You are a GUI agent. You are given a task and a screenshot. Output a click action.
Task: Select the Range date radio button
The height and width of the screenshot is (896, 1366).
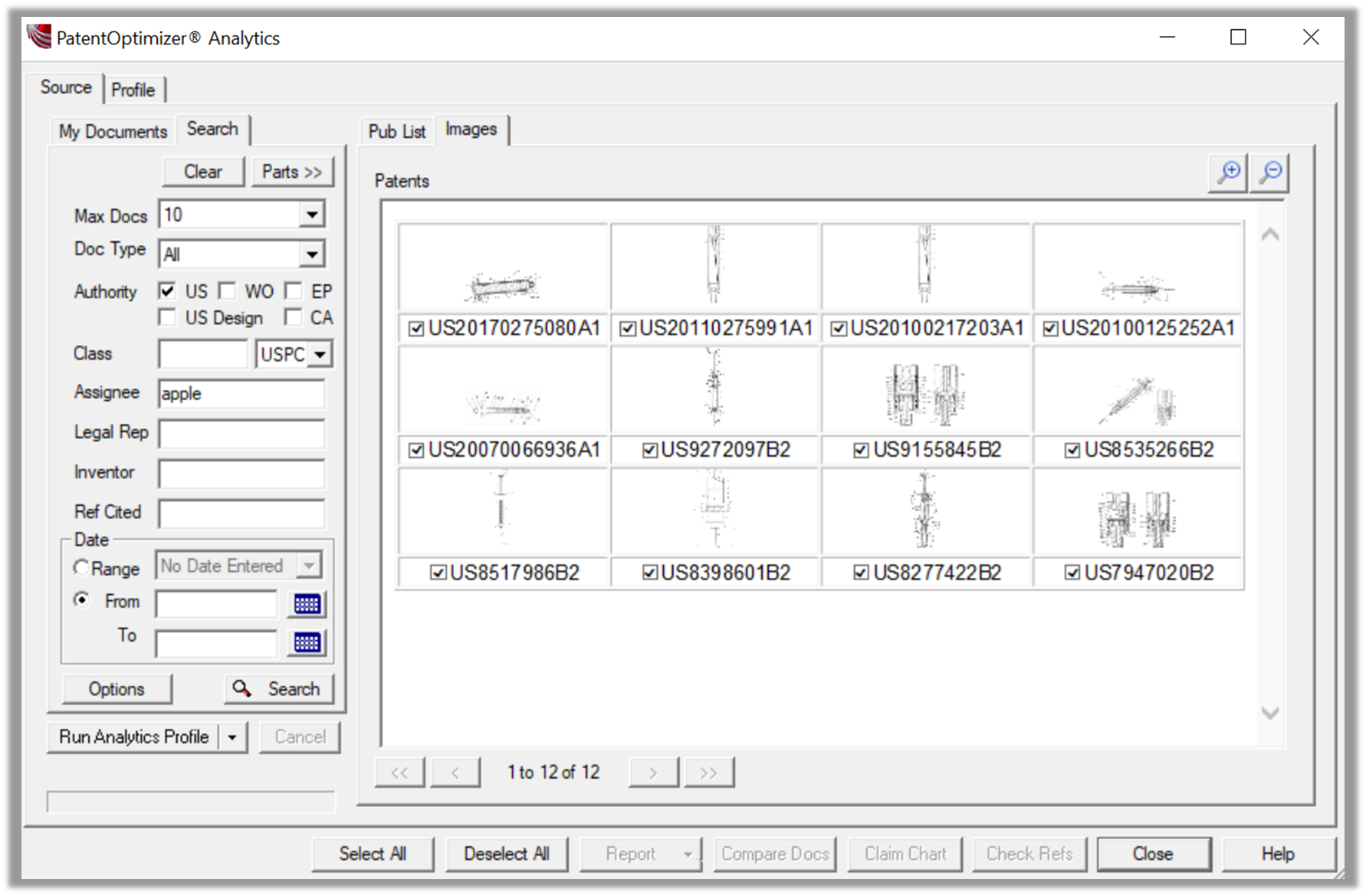tap(81, 568)
